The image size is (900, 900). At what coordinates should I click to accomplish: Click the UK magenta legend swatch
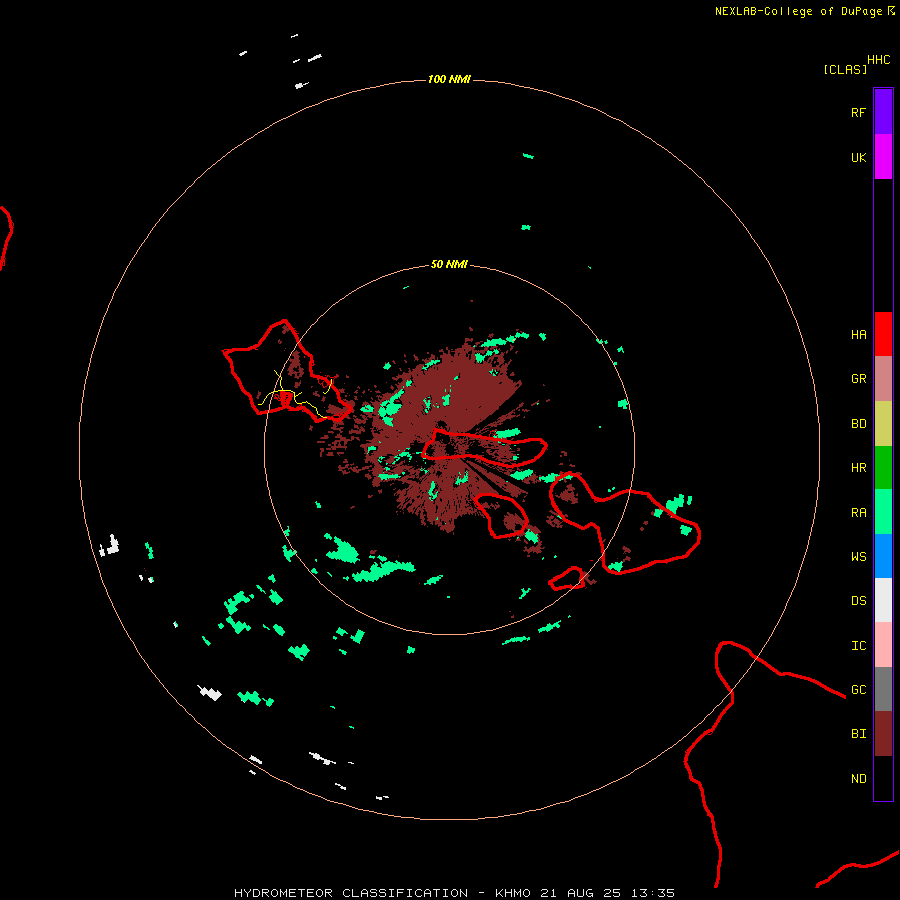coord(883,157)
